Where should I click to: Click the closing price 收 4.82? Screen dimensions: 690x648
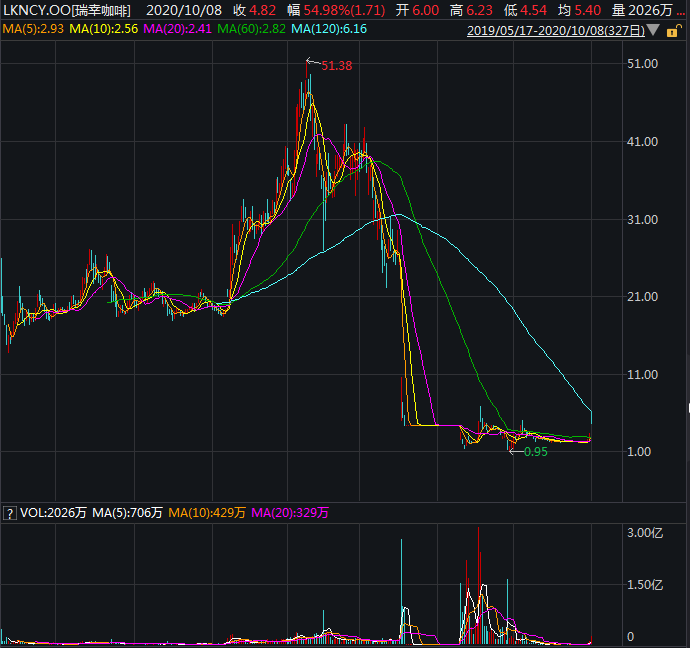click(x=254, y=10)
